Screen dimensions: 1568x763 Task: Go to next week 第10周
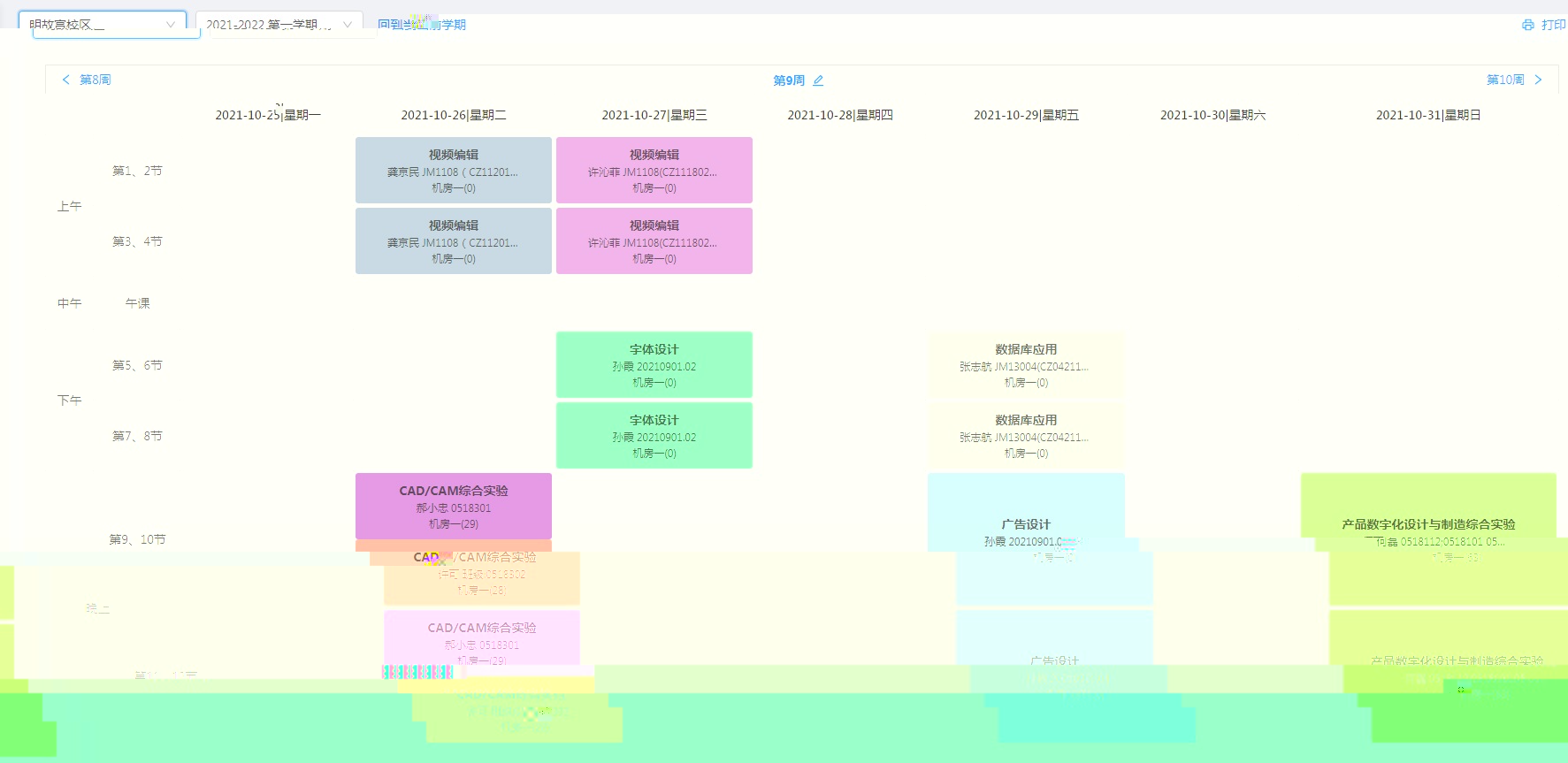coord(1514,80)
